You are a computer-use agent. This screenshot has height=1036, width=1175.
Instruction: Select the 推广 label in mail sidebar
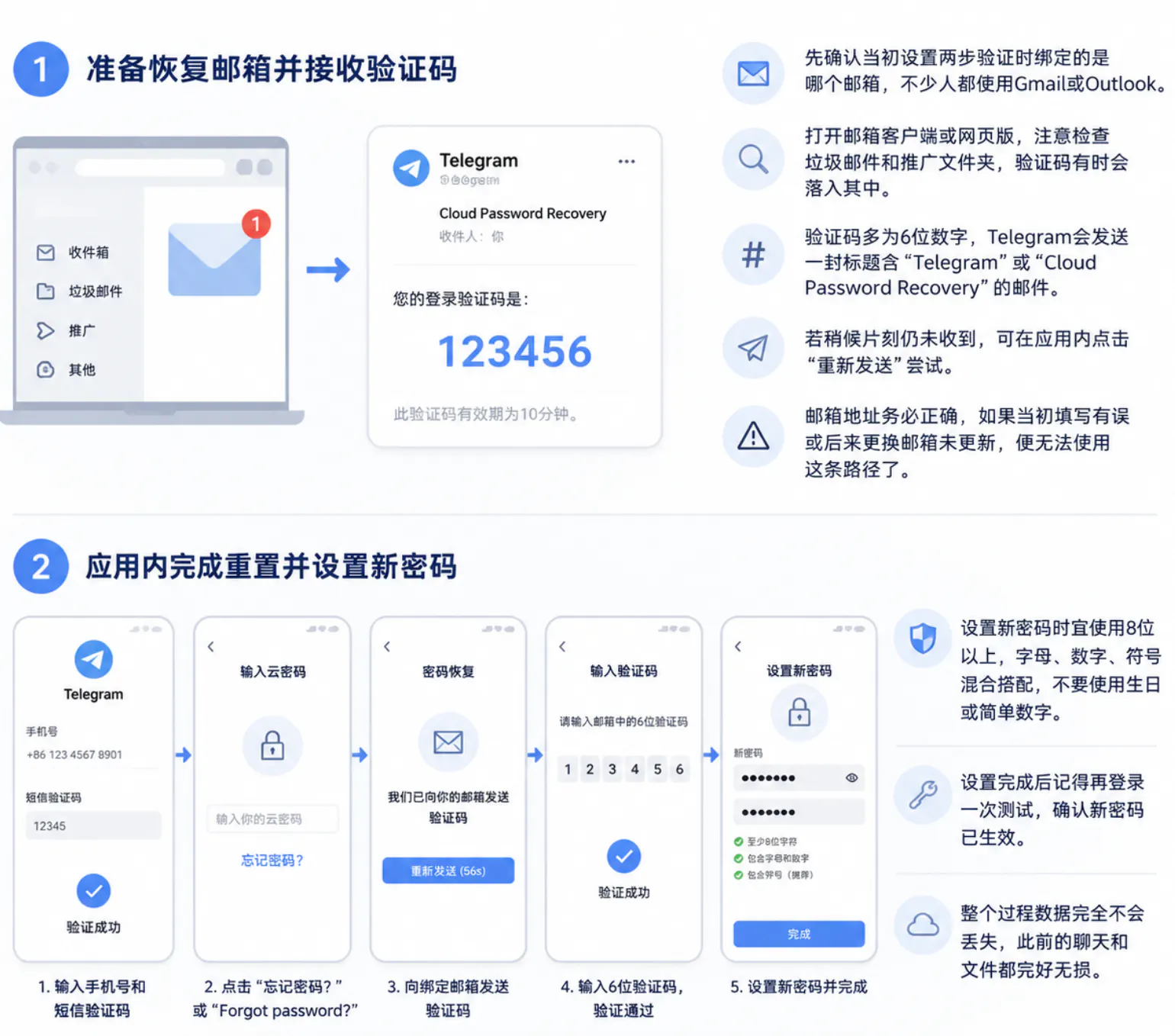point(82,330)
